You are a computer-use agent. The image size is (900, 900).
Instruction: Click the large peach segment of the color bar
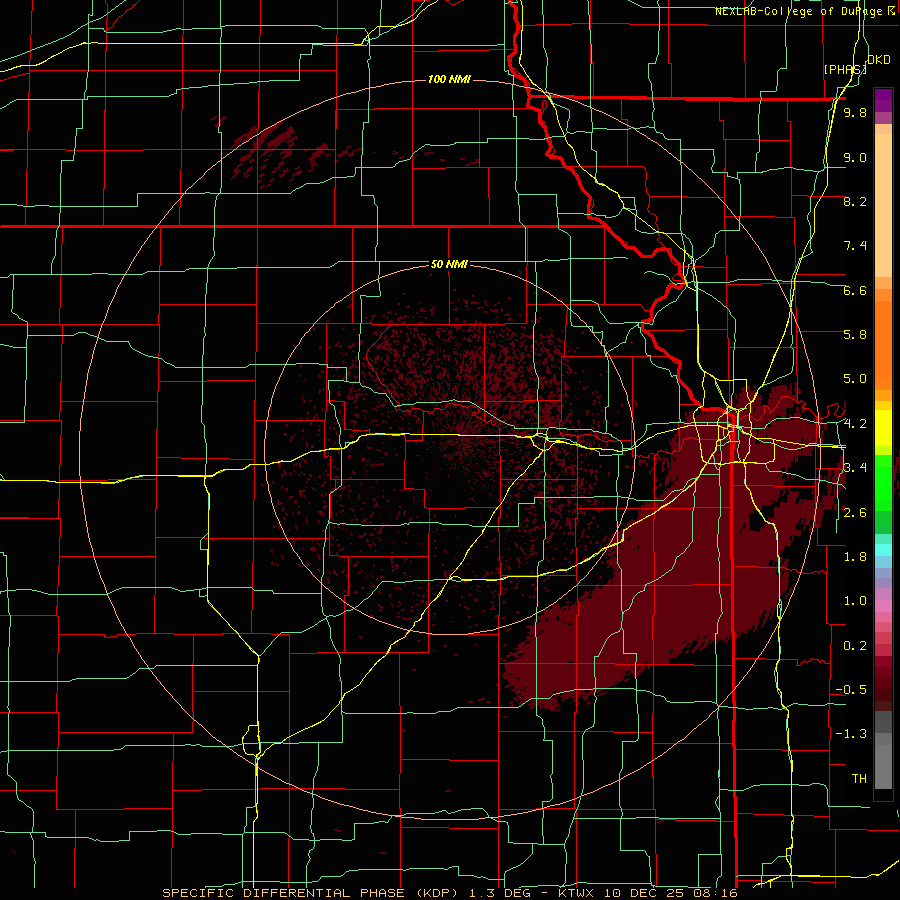coord(883,205)
